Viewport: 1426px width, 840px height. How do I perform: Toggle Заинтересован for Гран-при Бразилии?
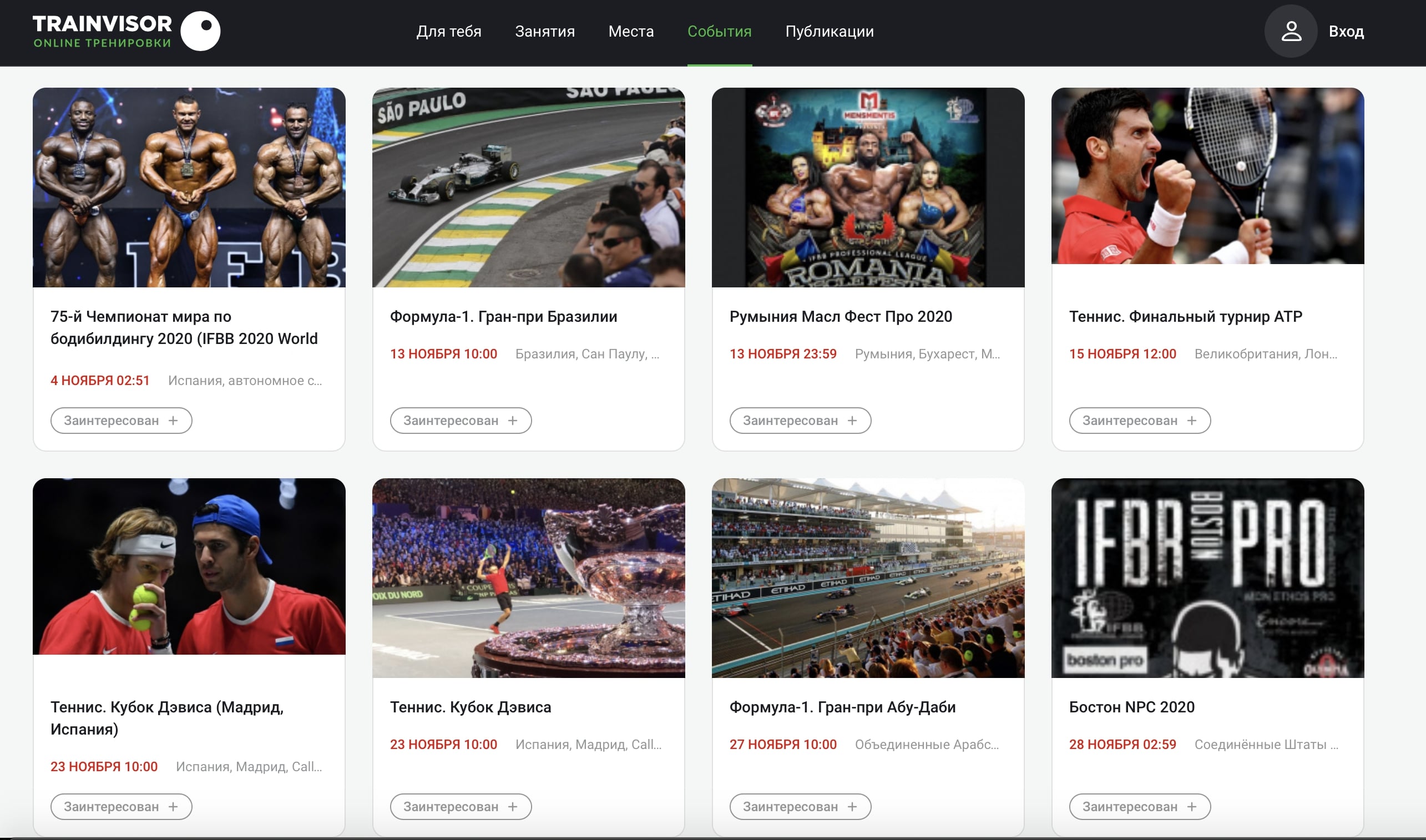[x=460, y=421]
